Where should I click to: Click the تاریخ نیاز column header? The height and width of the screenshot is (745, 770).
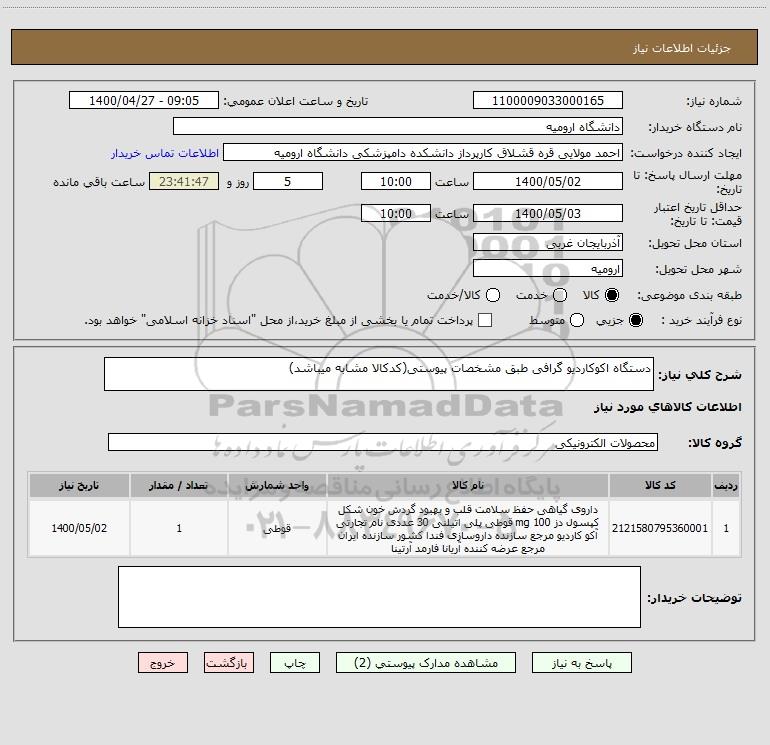click(79, 485)
